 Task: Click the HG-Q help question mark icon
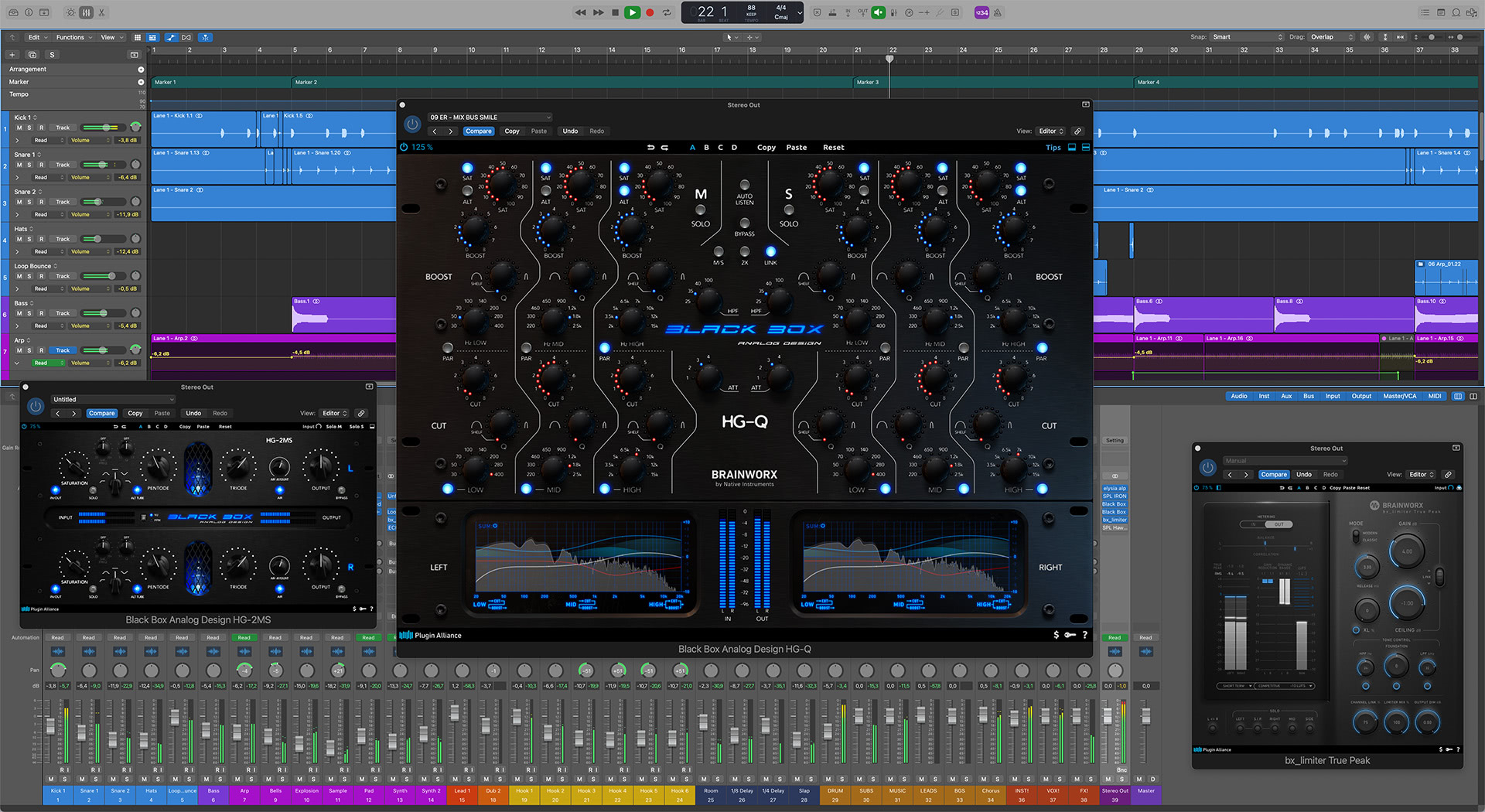(1084, 635)
